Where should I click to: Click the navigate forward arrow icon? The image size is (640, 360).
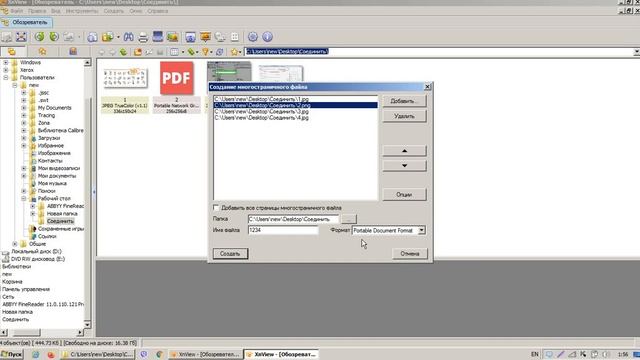pos(112,52)
